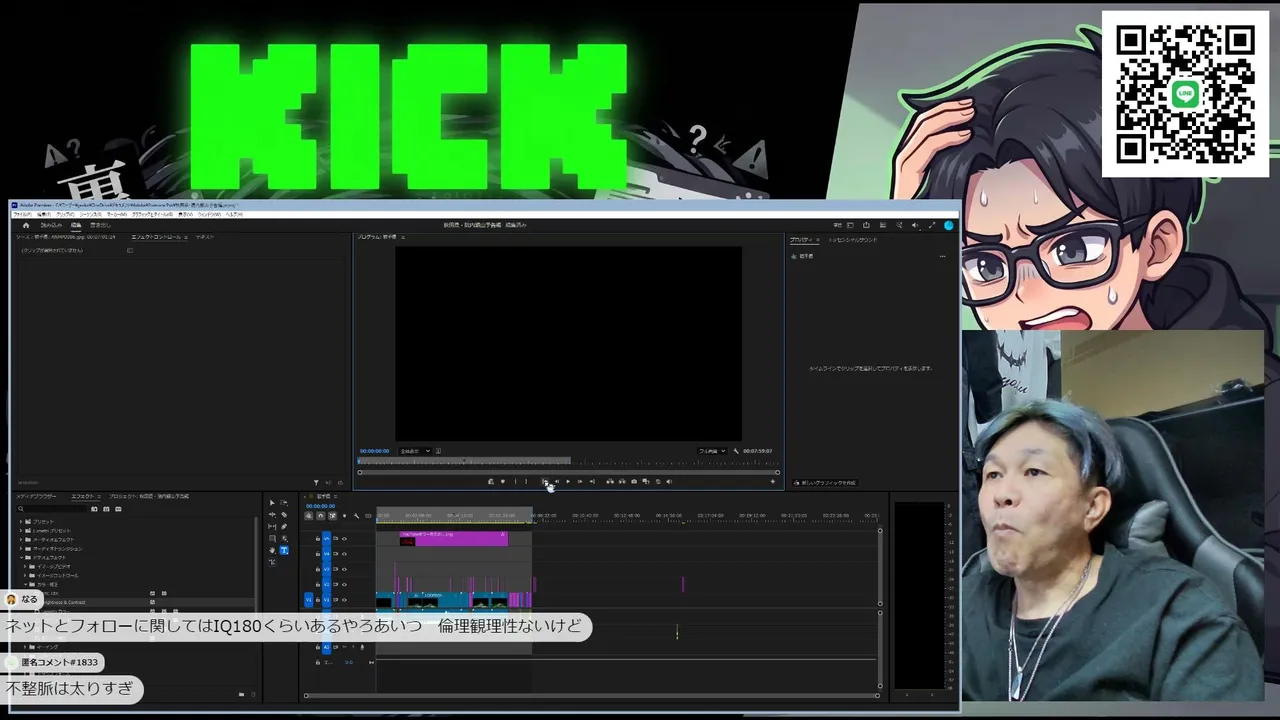Toggle Linked Selection in the Timeline
The image size is (1280, 720).
tap(332, 516)
